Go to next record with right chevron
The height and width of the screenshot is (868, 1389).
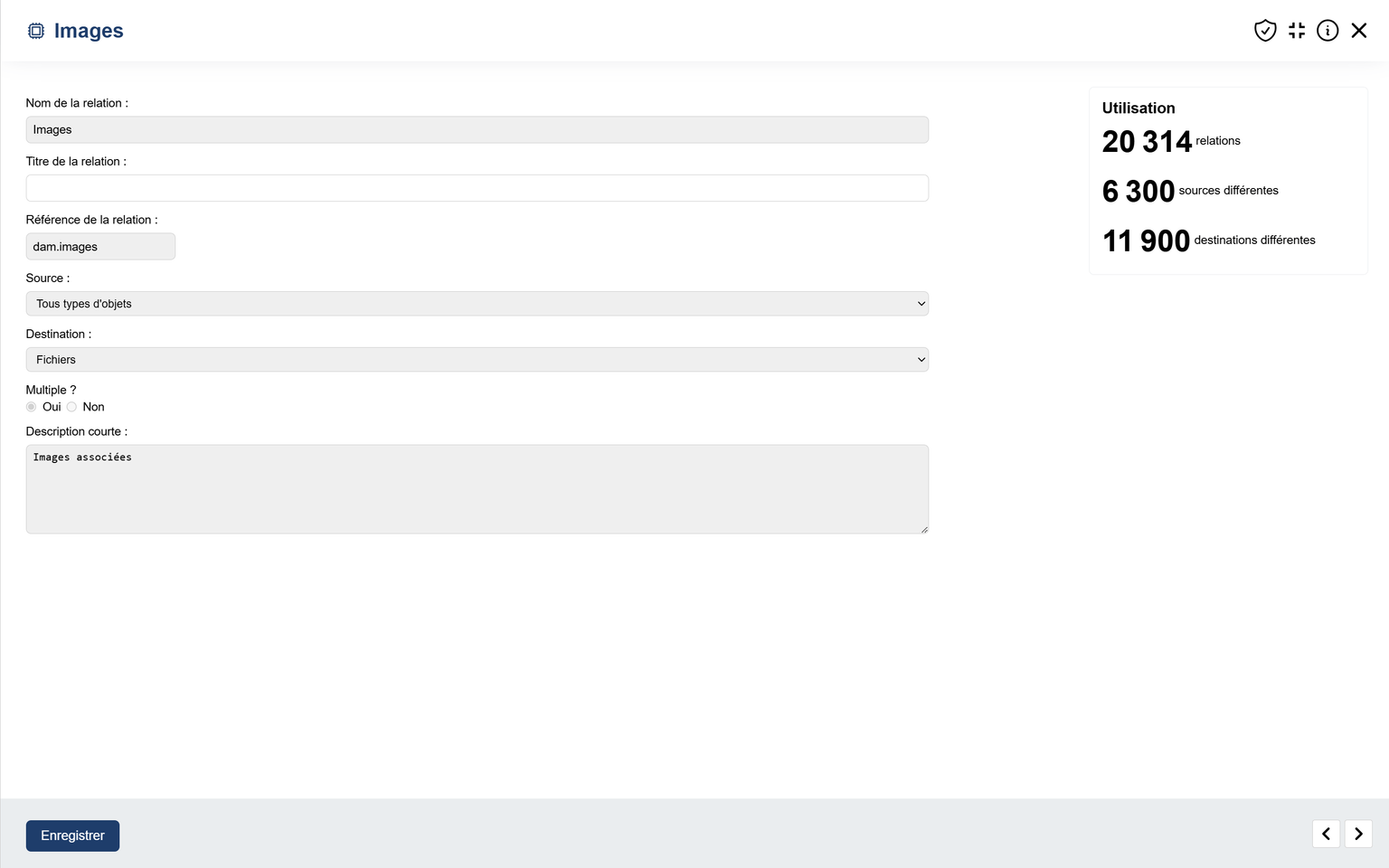[1358, 834]
